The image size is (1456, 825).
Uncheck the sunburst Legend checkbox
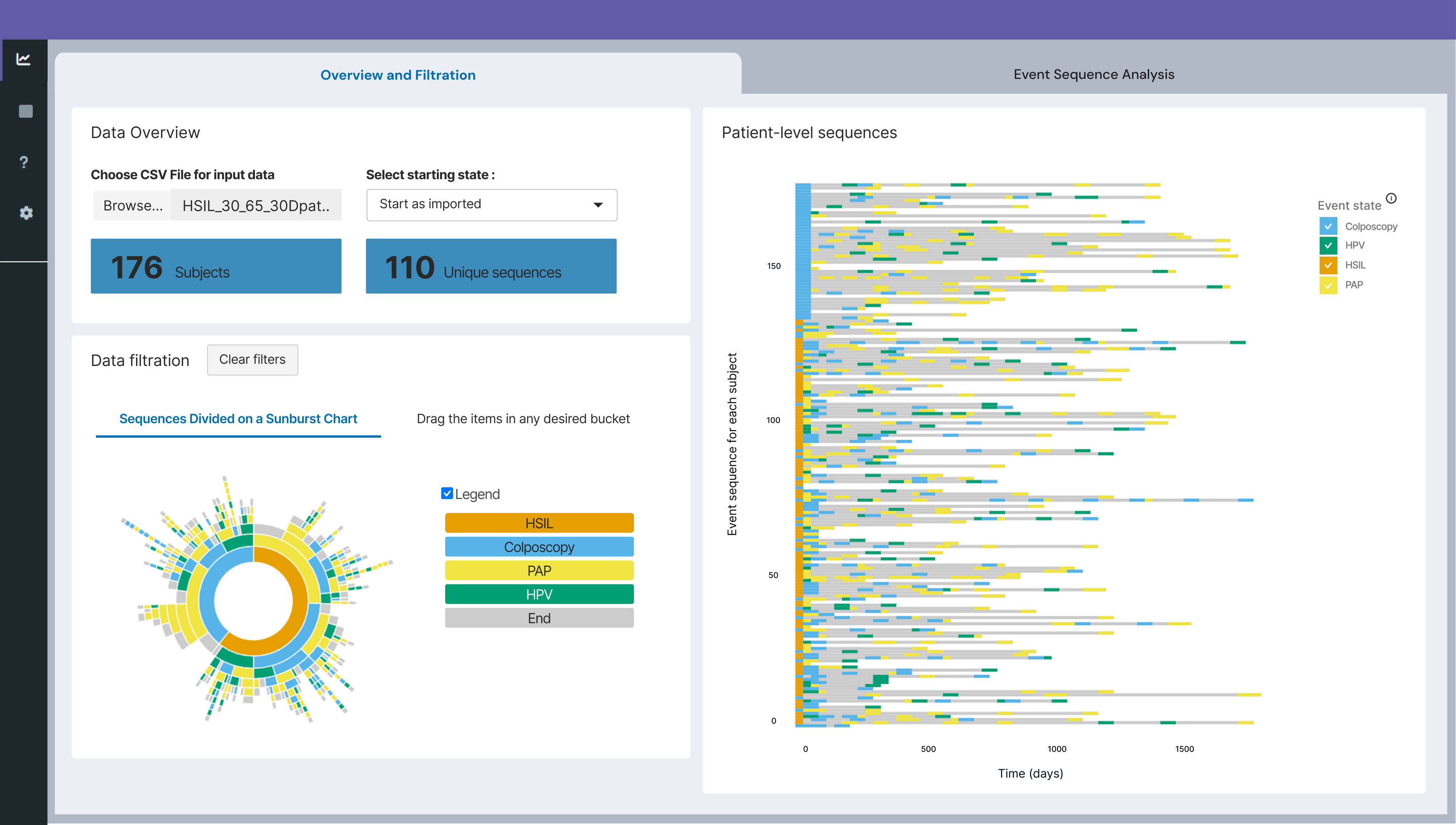447,494
